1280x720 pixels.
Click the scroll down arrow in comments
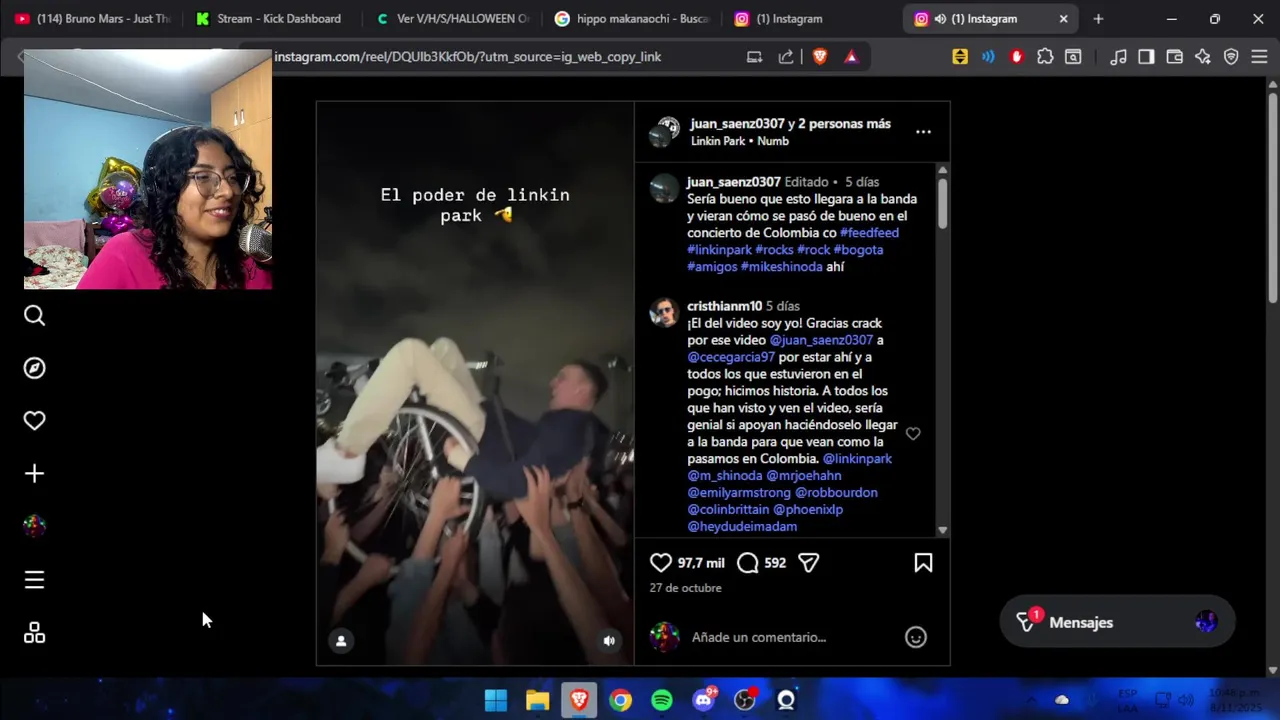tap(942, 530)
